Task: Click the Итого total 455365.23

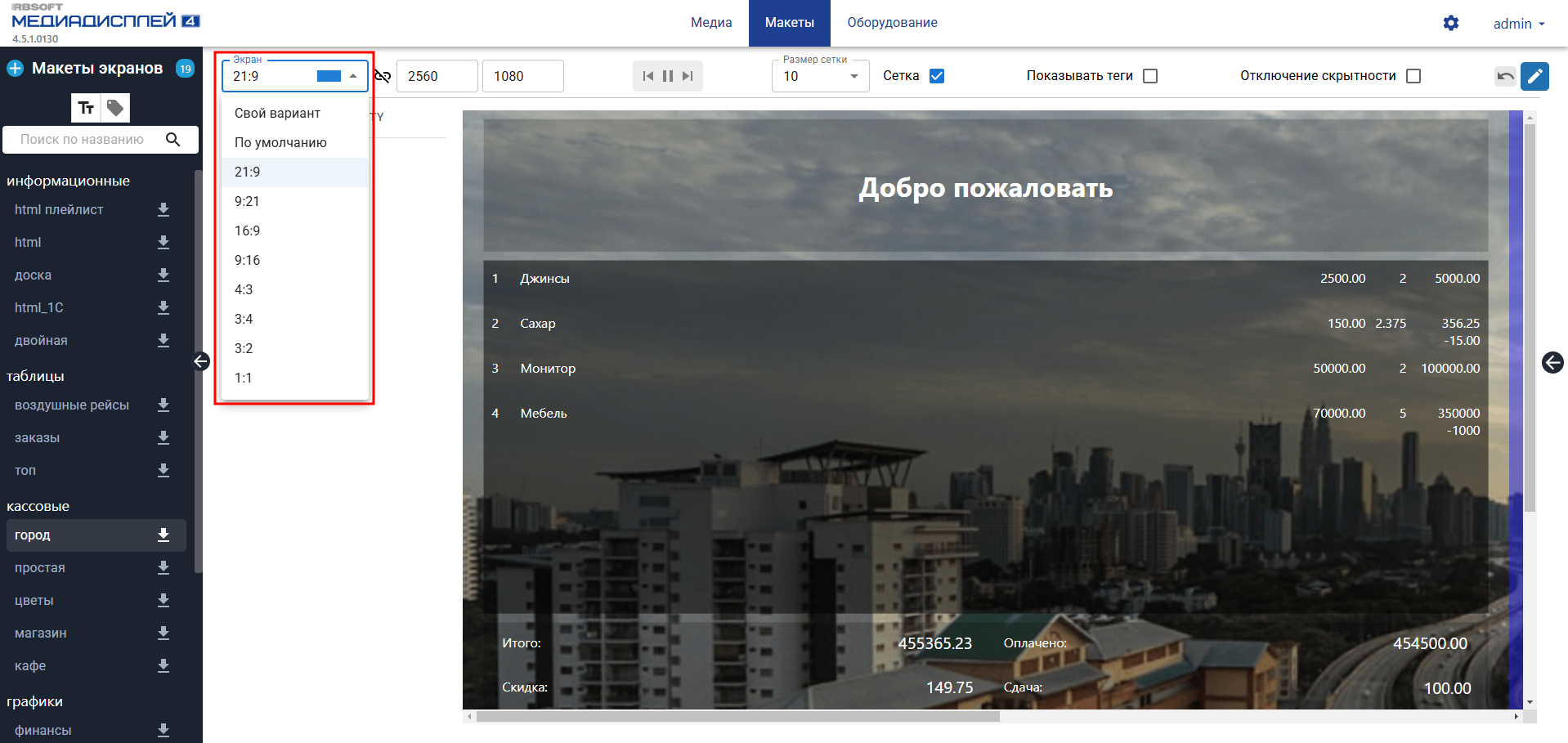Action: [x=935, y=643]
